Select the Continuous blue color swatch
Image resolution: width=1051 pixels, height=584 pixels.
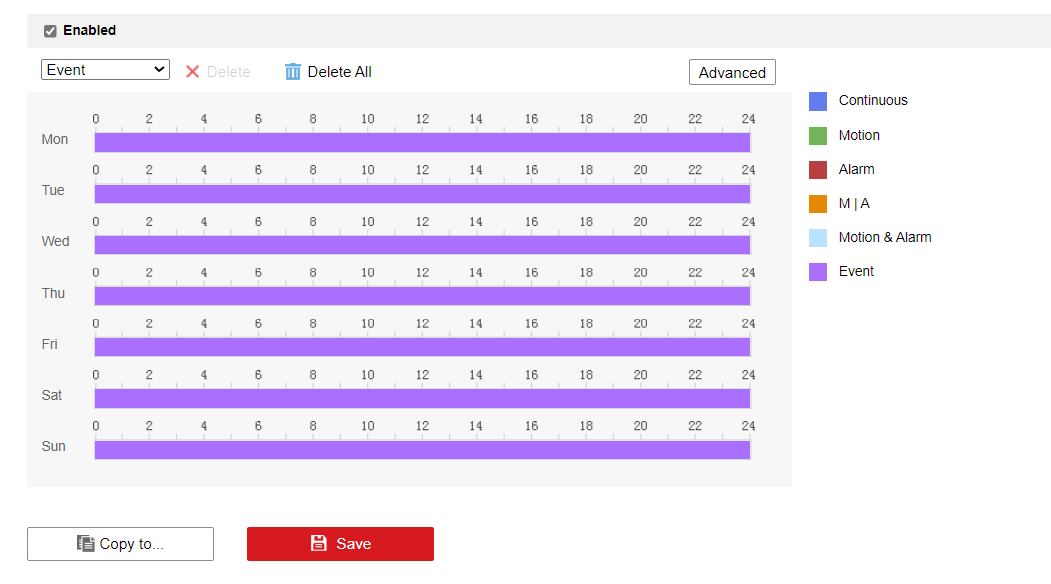[x=818, y=101]
